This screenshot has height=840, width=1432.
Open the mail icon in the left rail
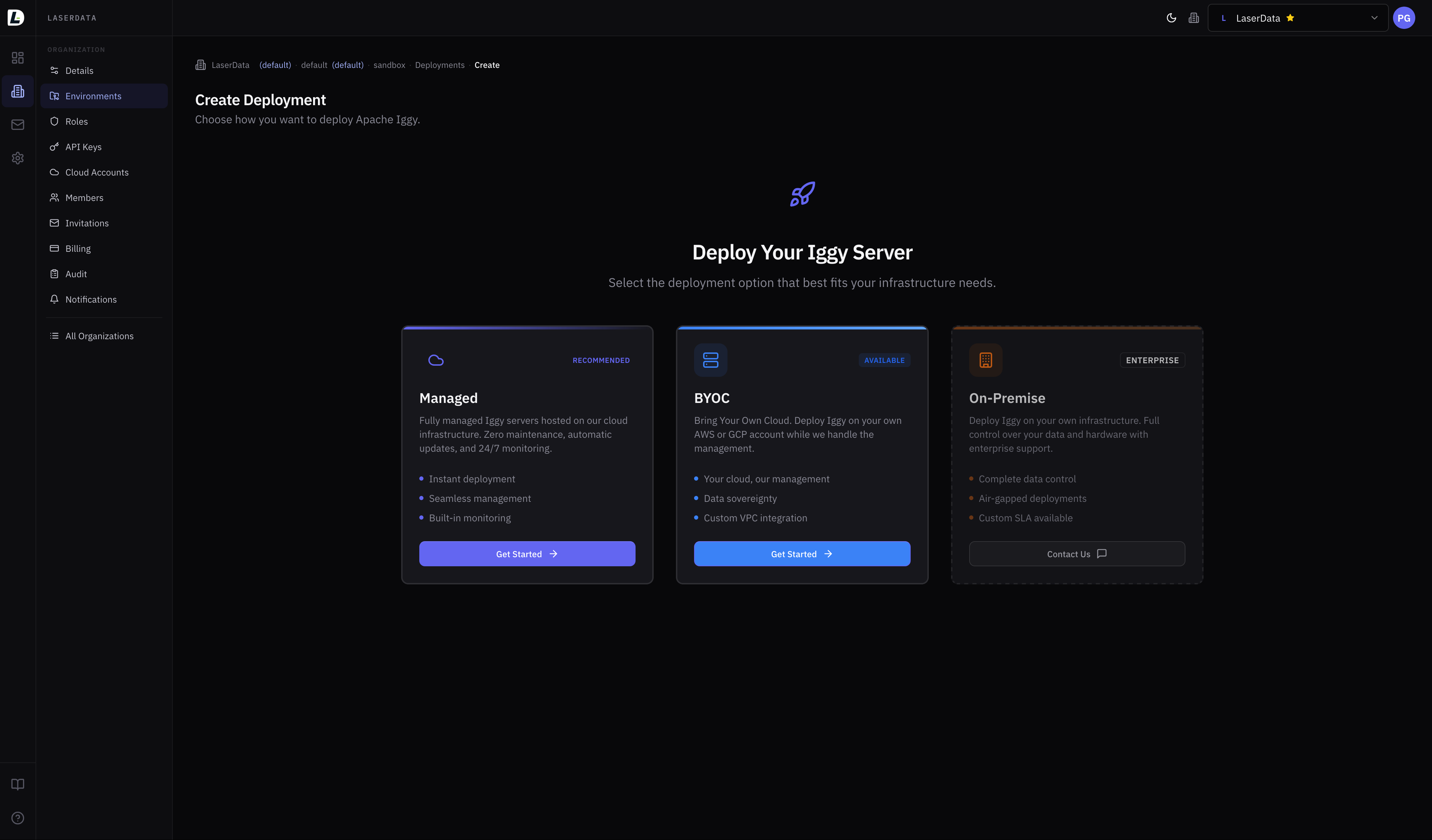18,124
